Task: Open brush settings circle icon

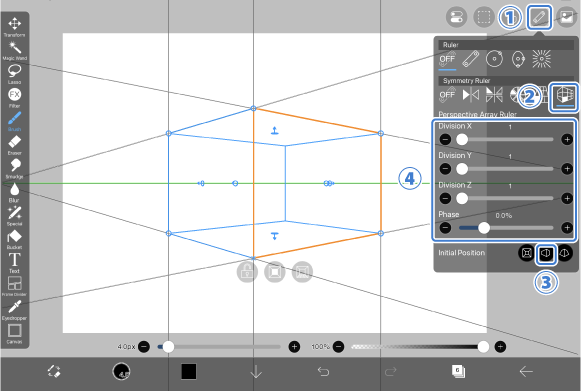Action: pyautogui.click(x=121, y=371)
